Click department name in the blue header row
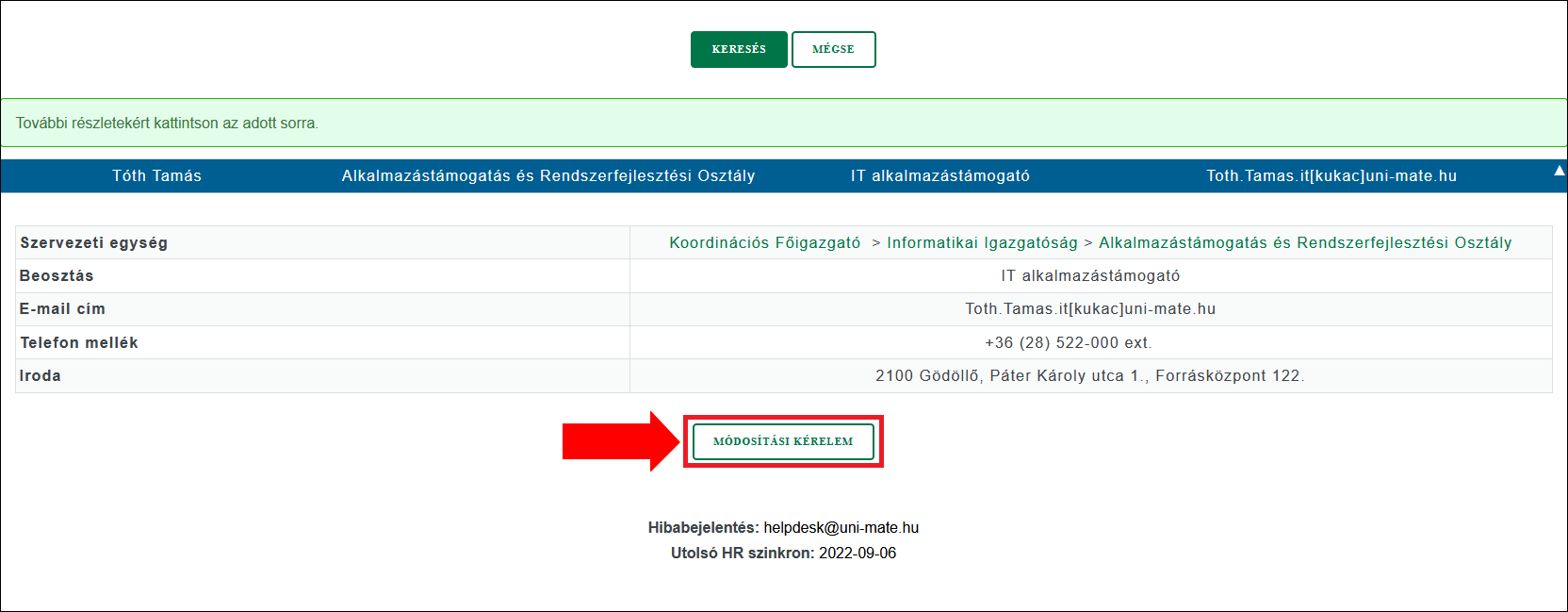Image resolution: width=1568 pixels, height=612 pixels. click(x=547, y=176)
